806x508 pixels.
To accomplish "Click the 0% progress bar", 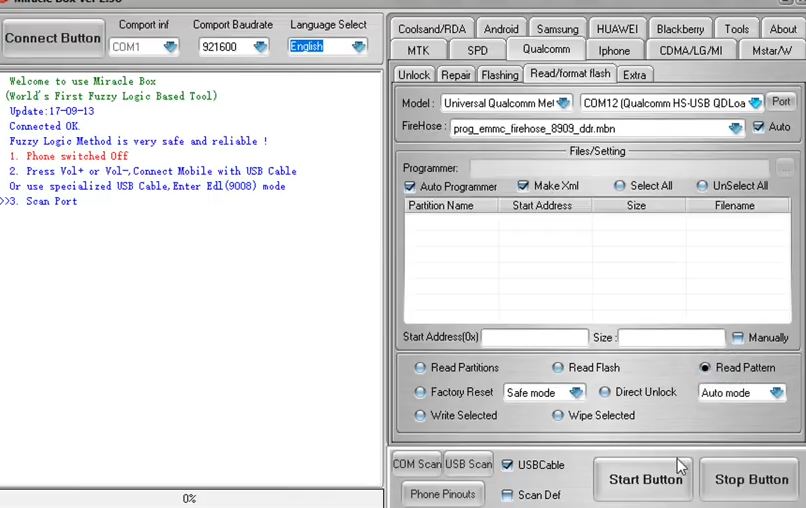I will [191, 498].
